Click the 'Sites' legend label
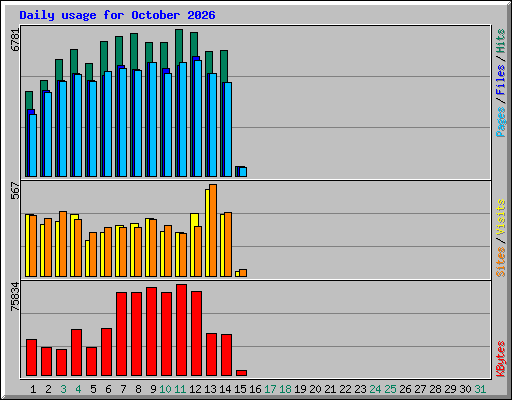The width and height of the screenshot is (512, 400). (501, 262)
